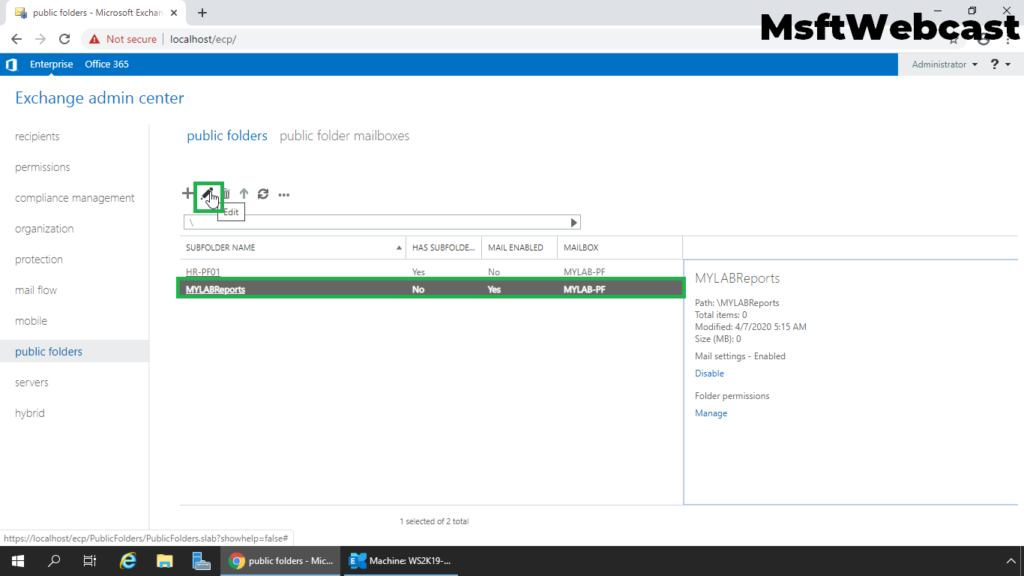The width and height of the screenshot is (1024, 576).
Task: Open hybrid in left navigation
Action: tap(30, 413)
